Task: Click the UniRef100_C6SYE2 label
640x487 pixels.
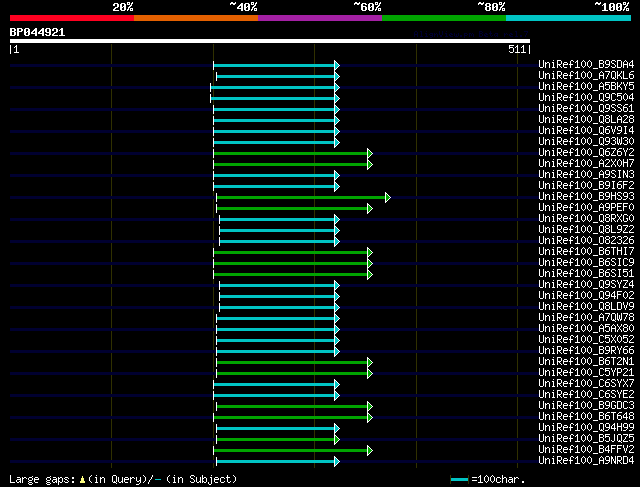Action: click(586, 395)
